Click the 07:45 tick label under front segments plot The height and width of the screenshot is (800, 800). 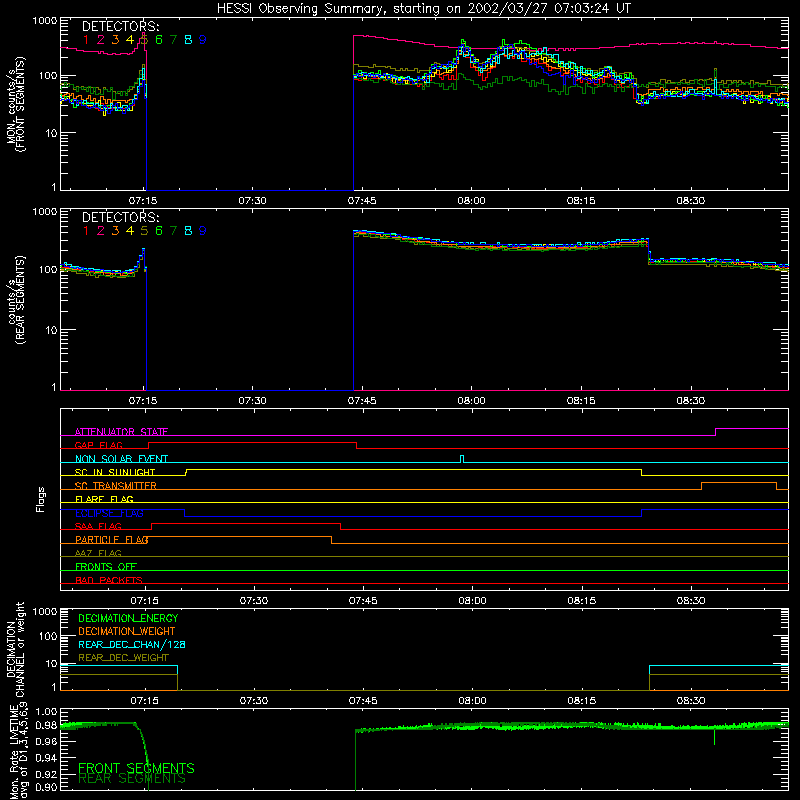(x=362, y=201)
